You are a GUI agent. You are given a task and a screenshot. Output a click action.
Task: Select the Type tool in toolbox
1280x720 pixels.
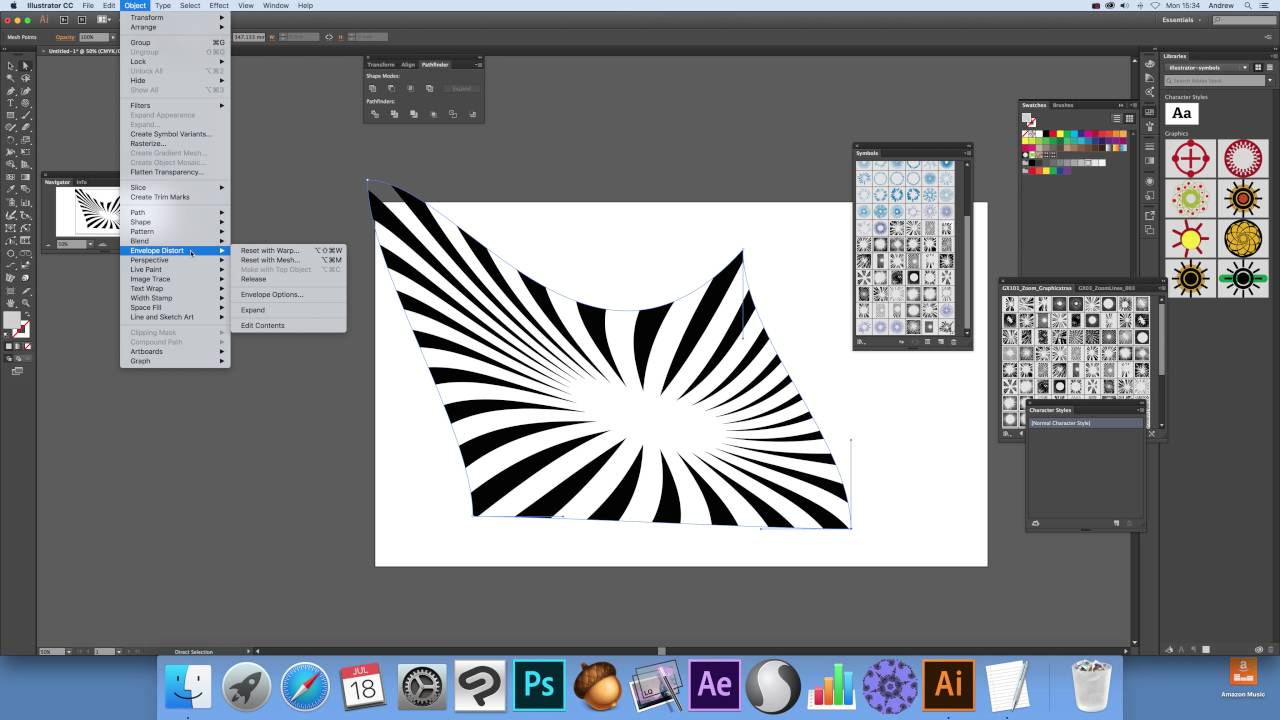click(10, 103)
